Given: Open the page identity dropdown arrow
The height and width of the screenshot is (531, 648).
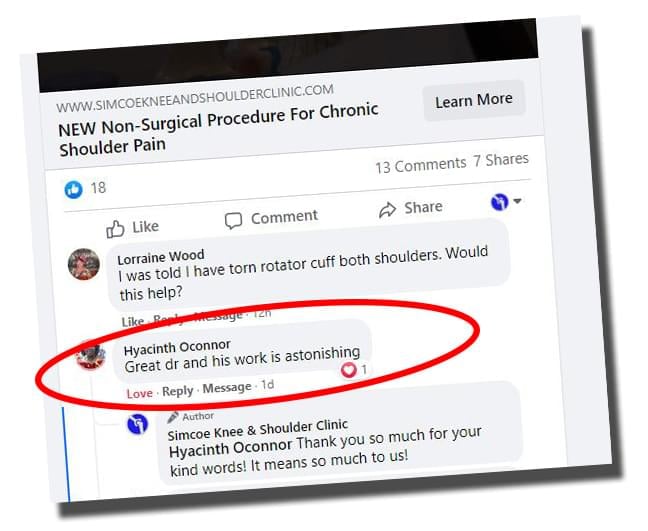Looking at the screenshot, I should (517, 201).
